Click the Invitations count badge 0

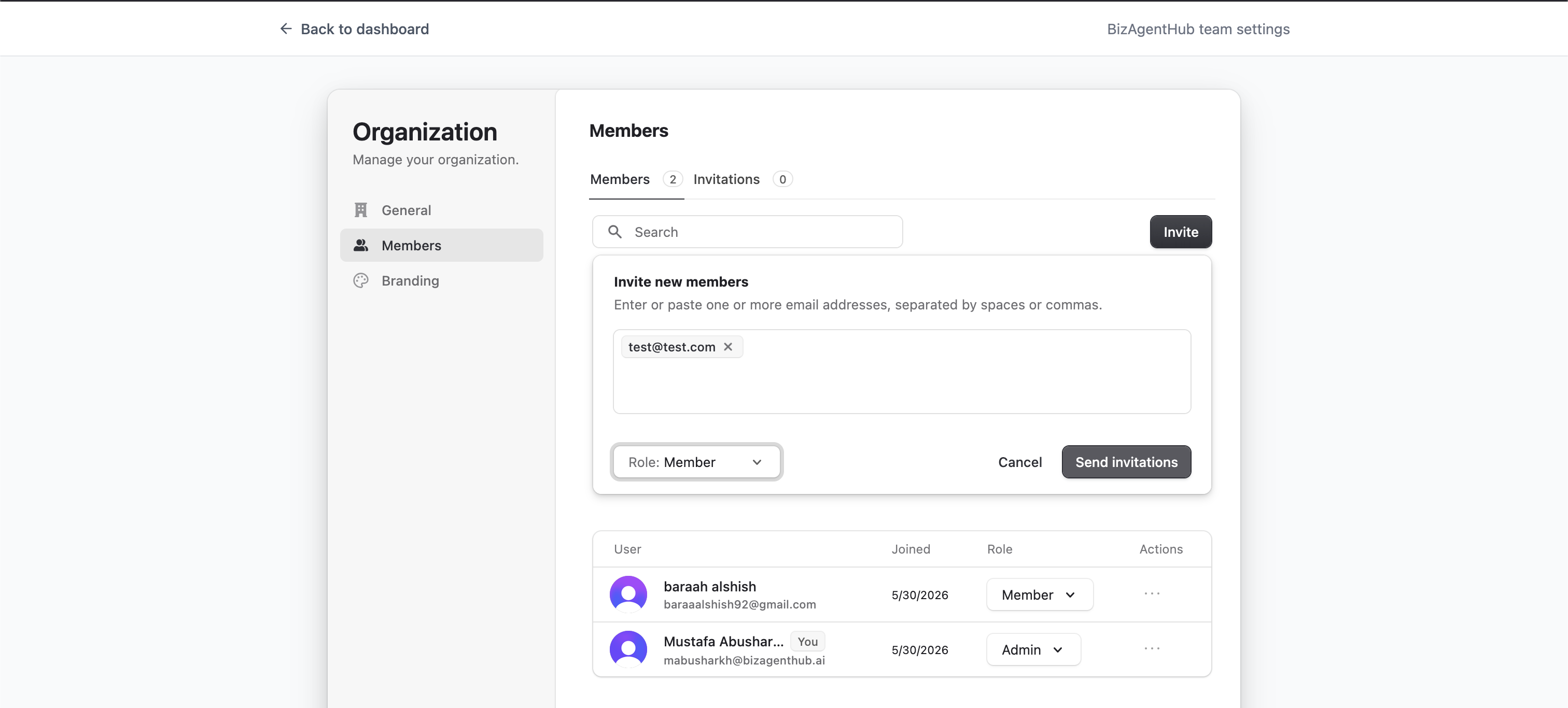[782, 179]
